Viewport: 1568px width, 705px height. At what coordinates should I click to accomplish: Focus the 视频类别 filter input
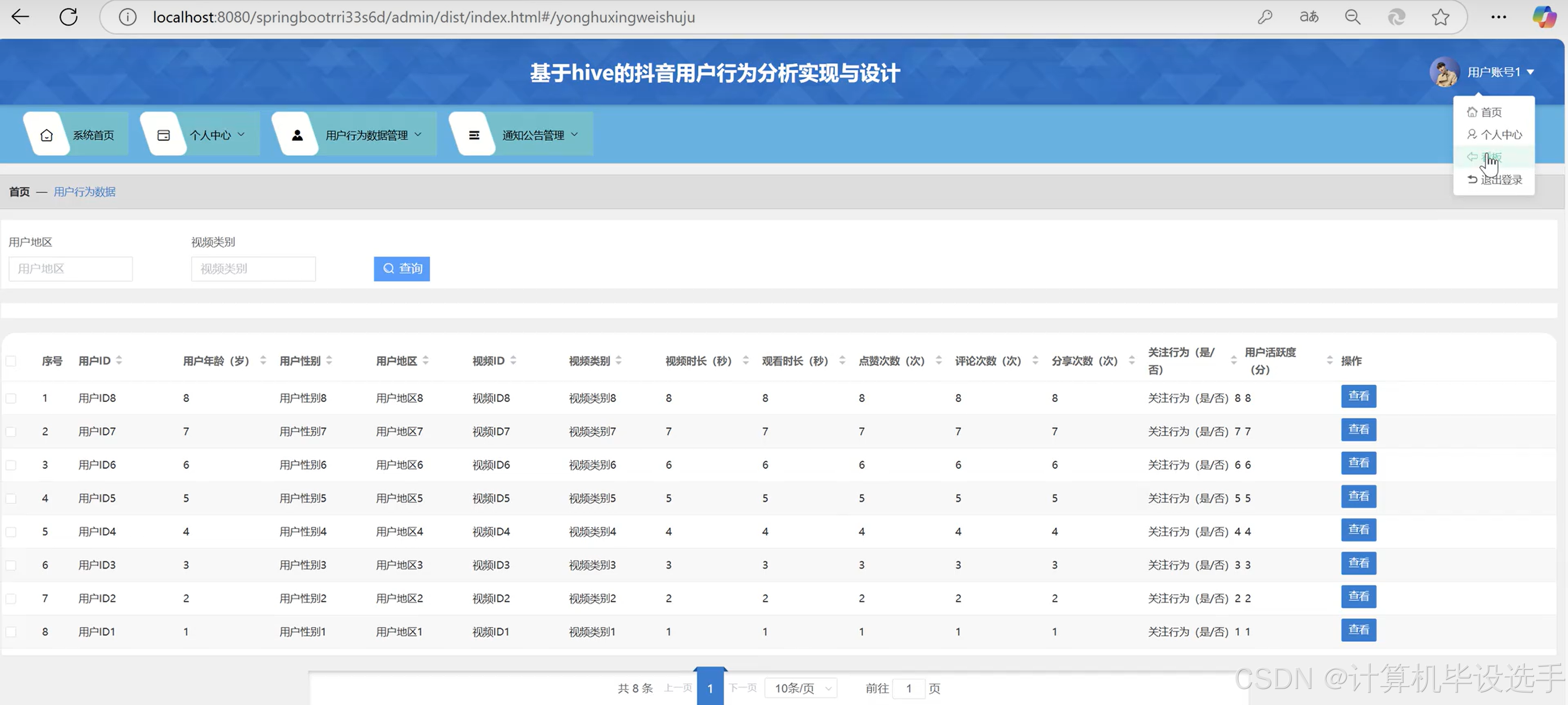[253, 268]
